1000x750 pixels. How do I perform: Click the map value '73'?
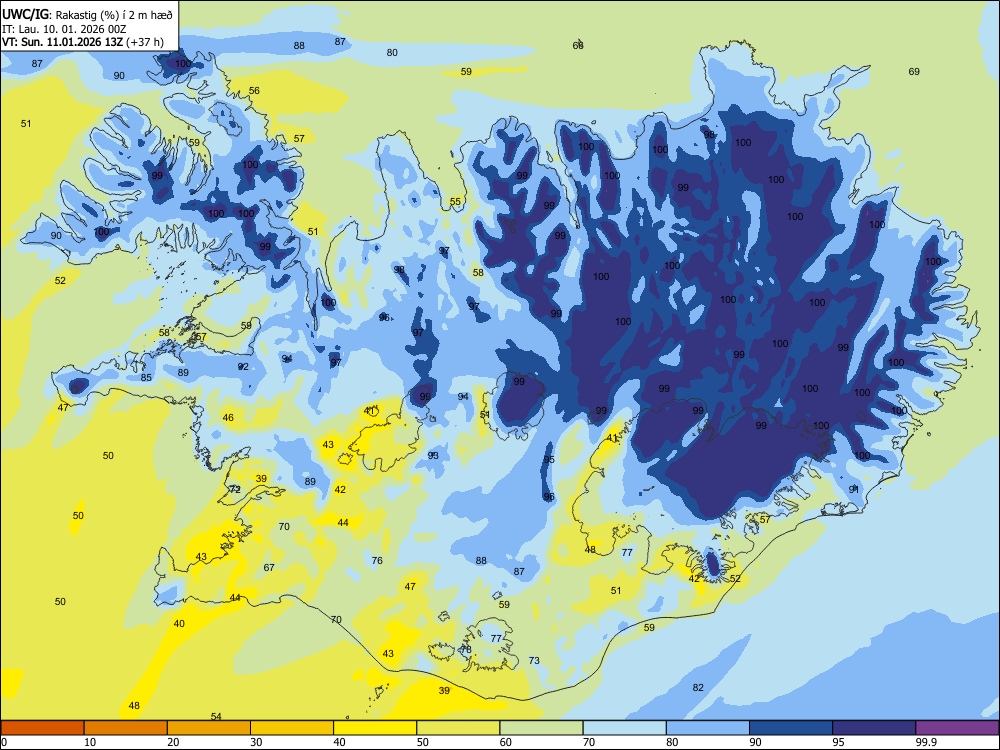(534, 660)
